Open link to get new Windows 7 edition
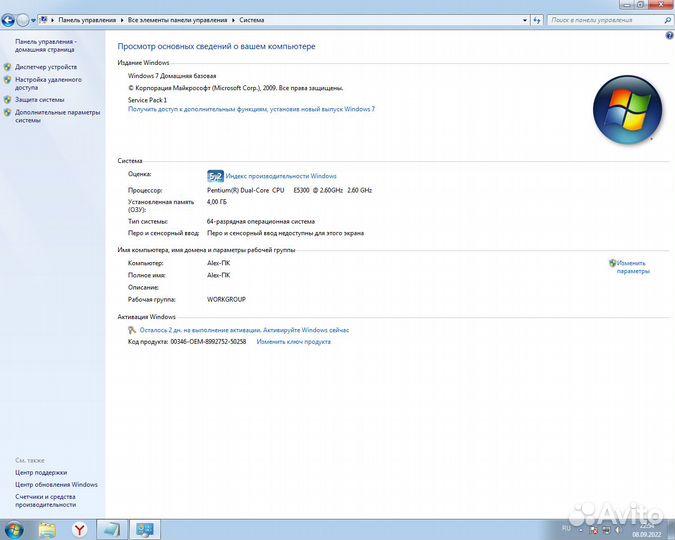Screen dimensions: 675x540 (251, 109)
